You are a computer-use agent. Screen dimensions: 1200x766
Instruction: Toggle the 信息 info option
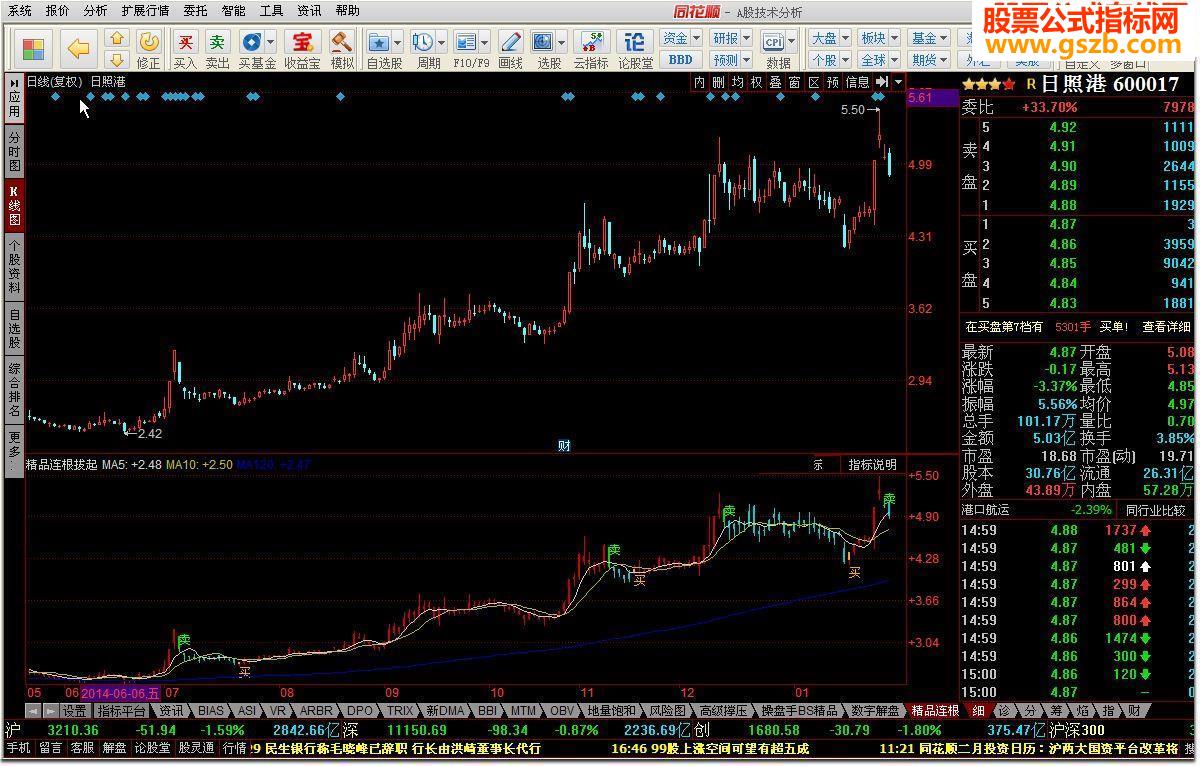coord(857,82)
